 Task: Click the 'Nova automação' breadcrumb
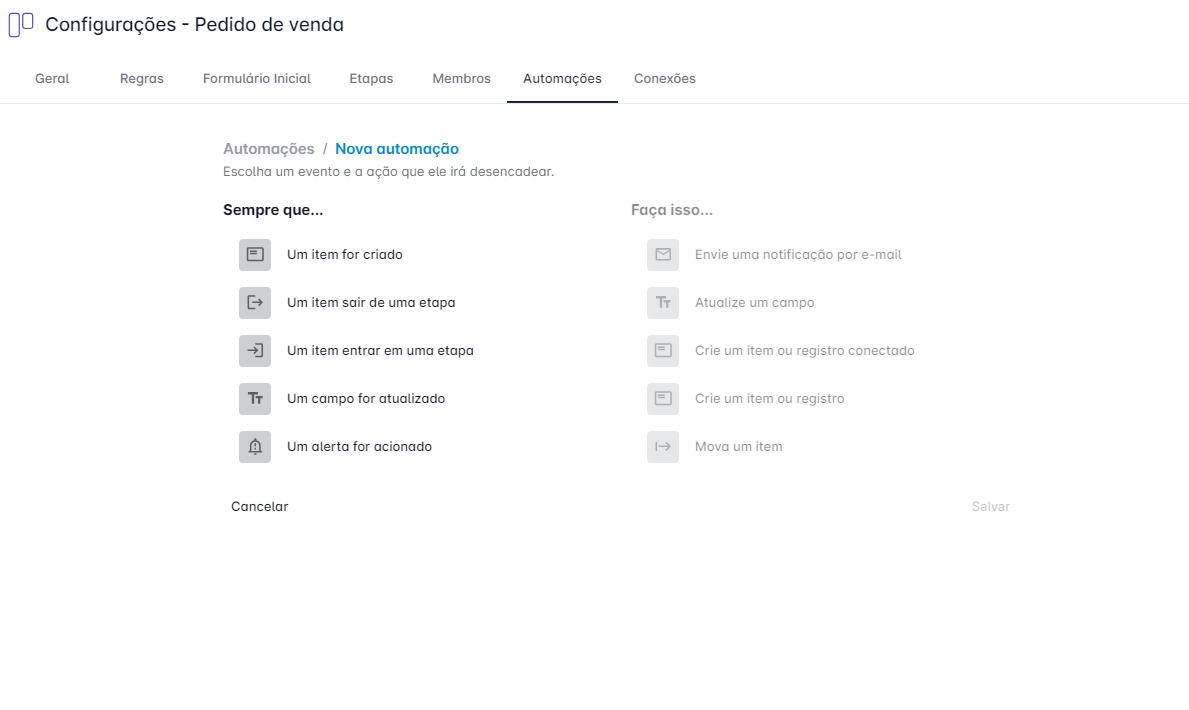tap(397, 149)
